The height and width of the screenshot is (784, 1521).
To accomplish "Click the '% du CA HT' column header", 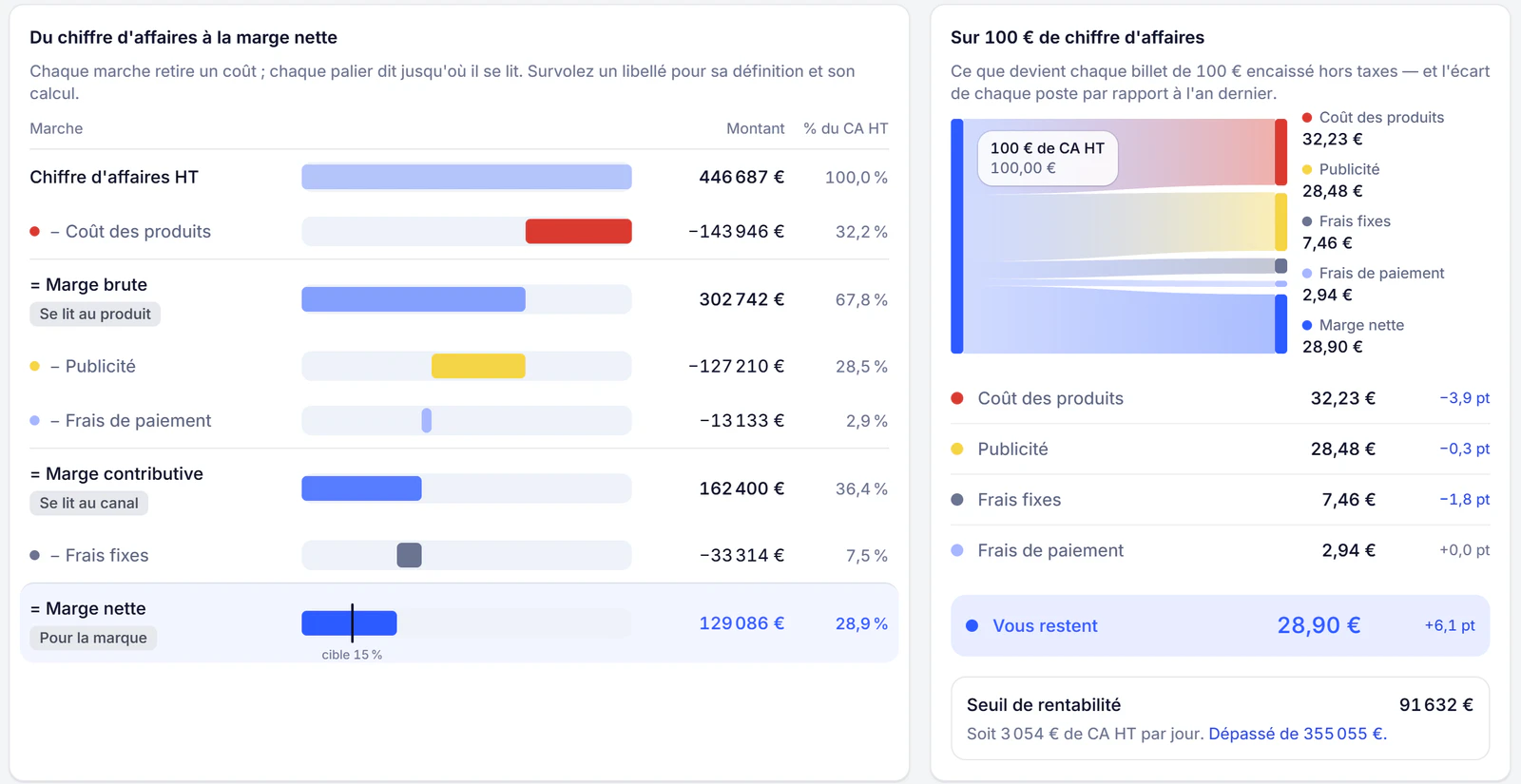I will click(846, 128).
